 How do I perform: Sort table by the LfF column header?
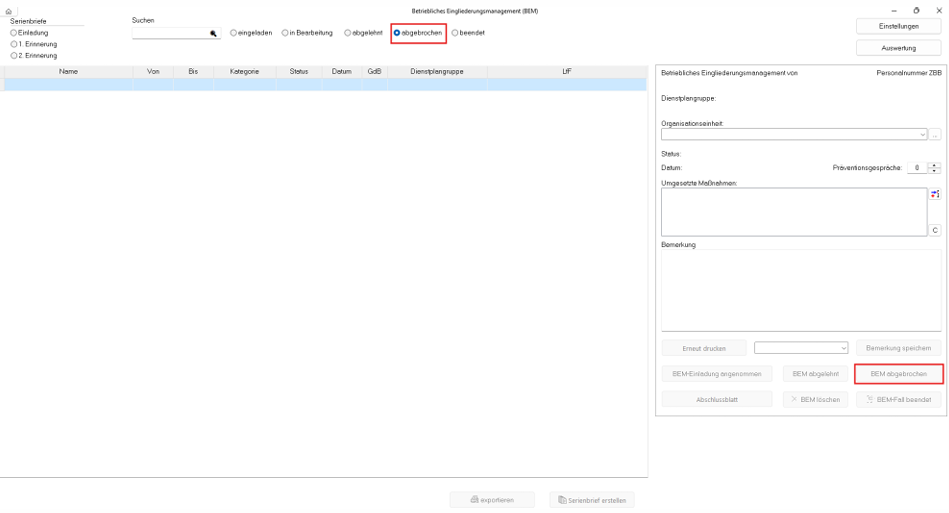coord(566,71)
